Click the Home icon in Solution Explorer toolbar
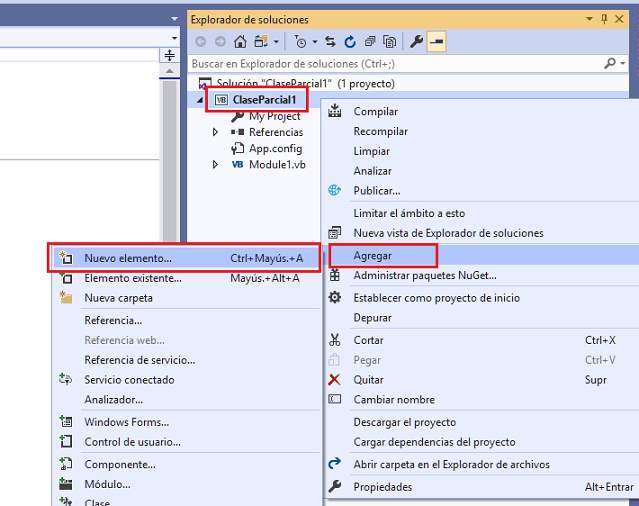Image resolution: width=639 pixels, height=506 pixels. (240, 42)
